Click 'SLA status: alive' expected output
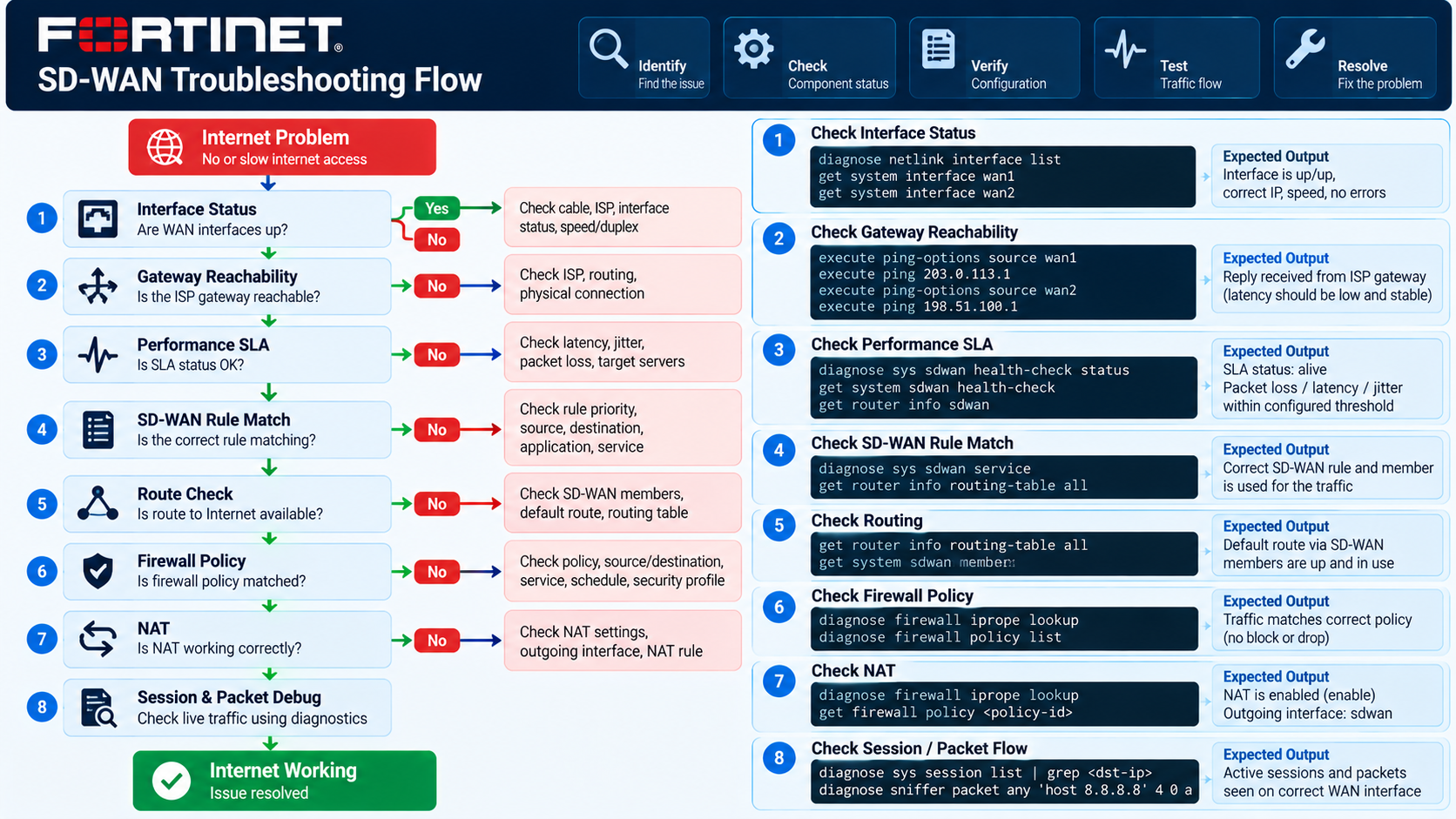This screenshot has width=1456, height=819. coord(1275,369)
